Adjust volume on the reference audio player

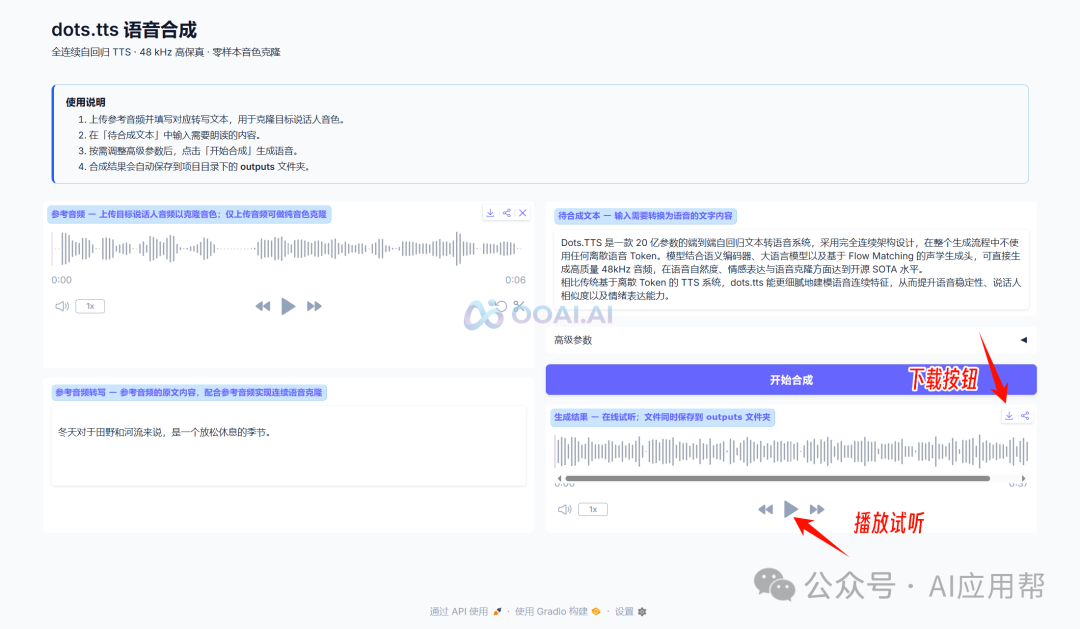click(x=62, y=306)
